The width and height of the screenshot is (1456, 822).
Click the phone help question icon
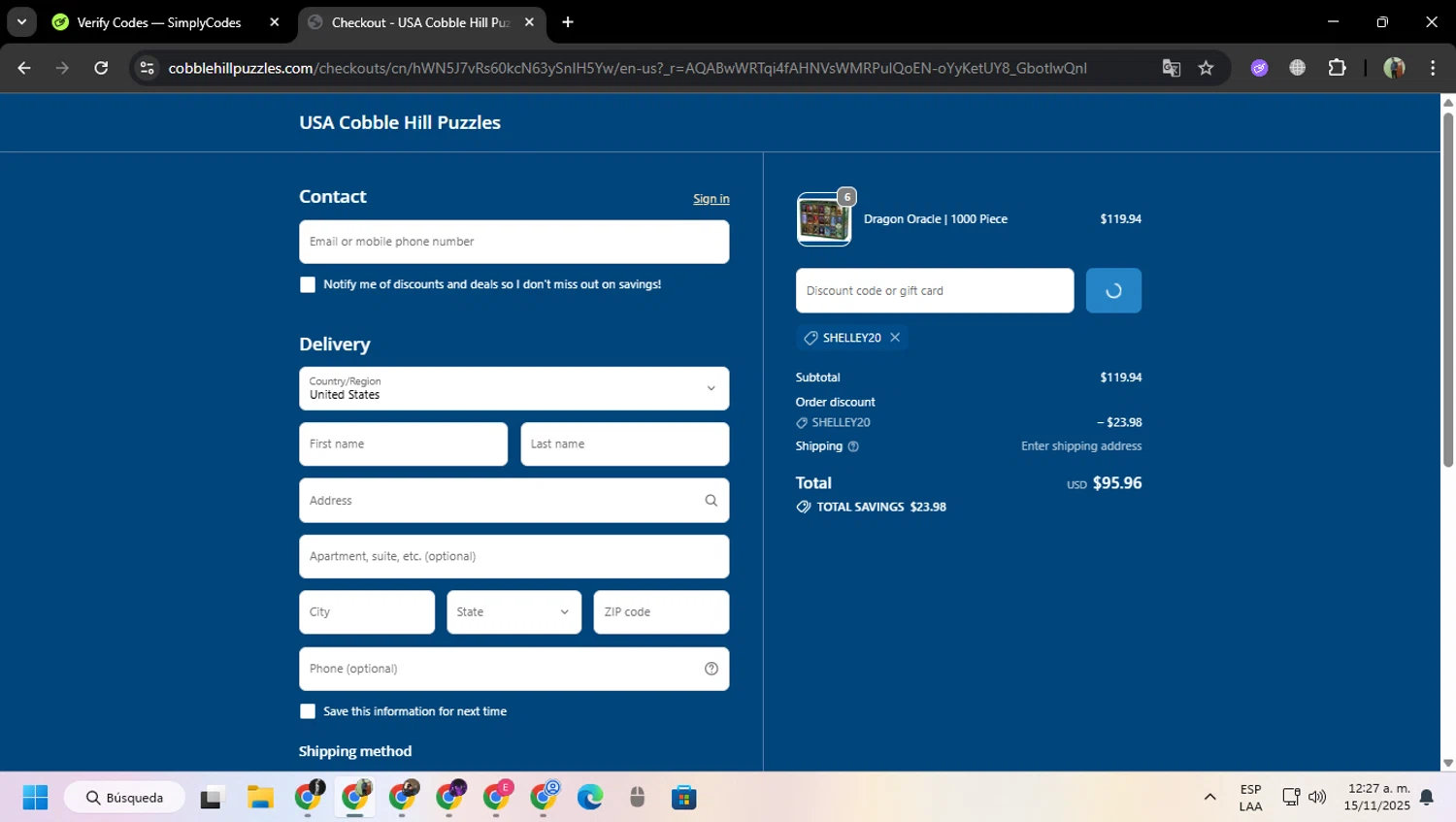711,669
